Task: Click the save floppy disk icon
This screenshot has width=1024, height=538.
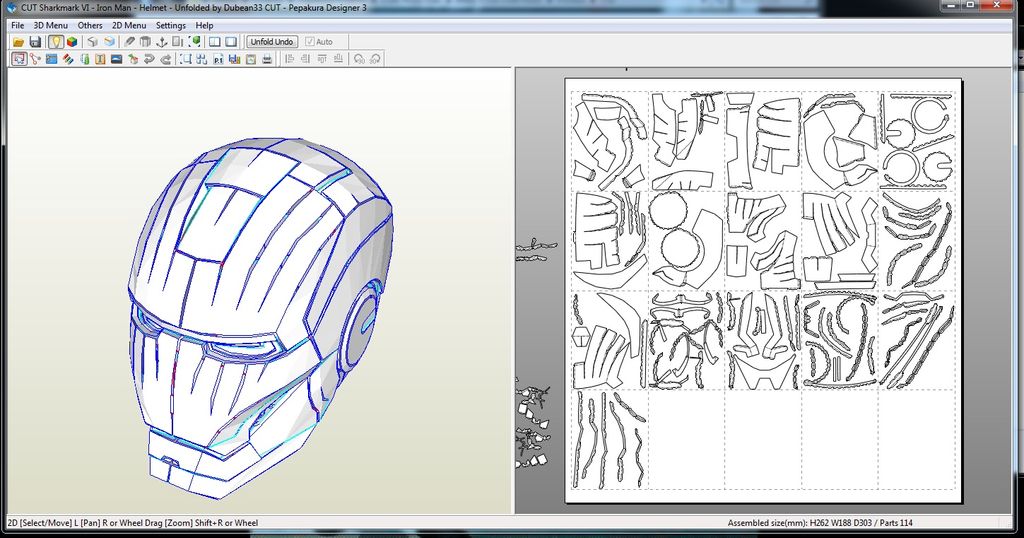Action: 35,42
